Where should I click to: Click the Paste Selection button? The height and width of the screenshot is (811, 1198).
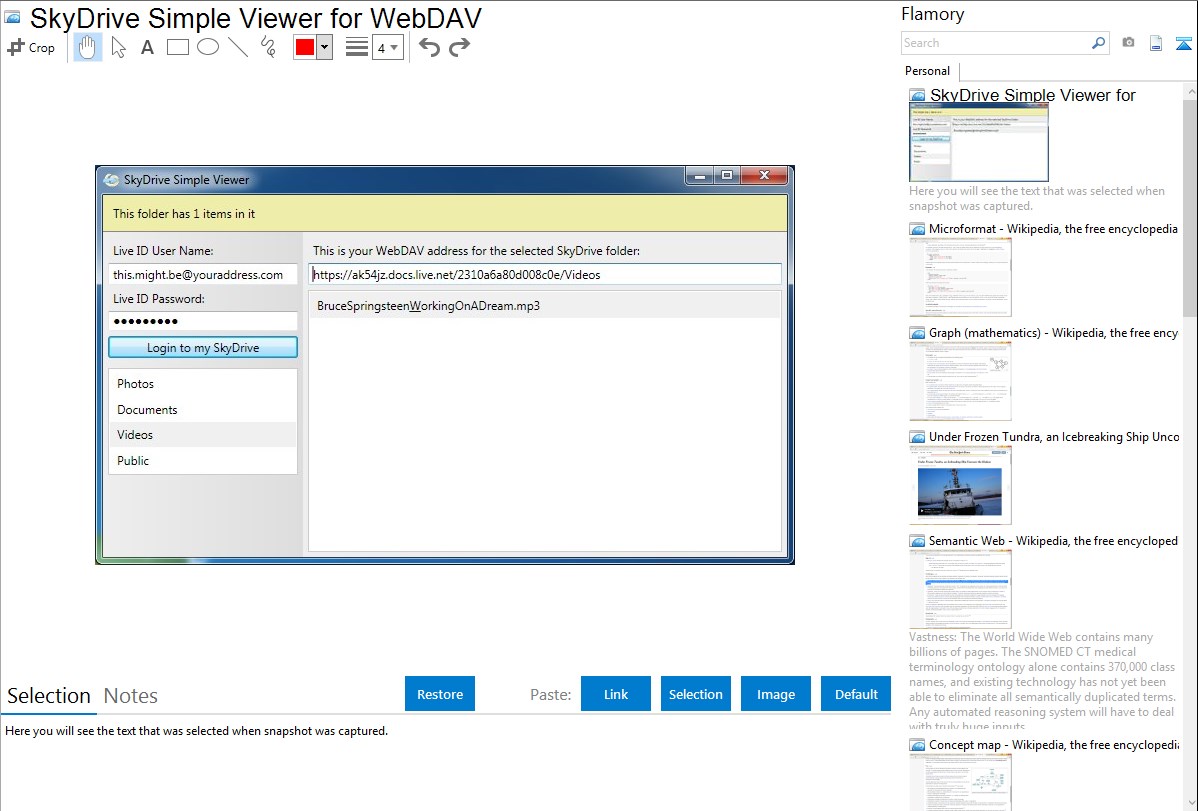pos(695,694)
